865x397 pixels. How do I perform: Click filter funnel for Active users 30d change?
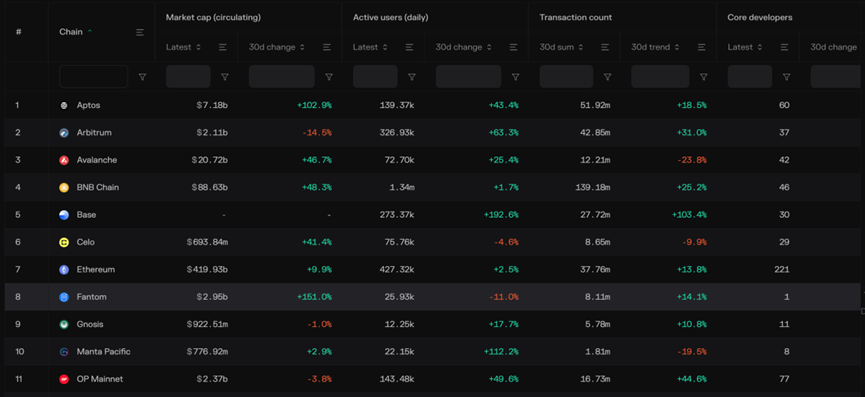(516, 77)
